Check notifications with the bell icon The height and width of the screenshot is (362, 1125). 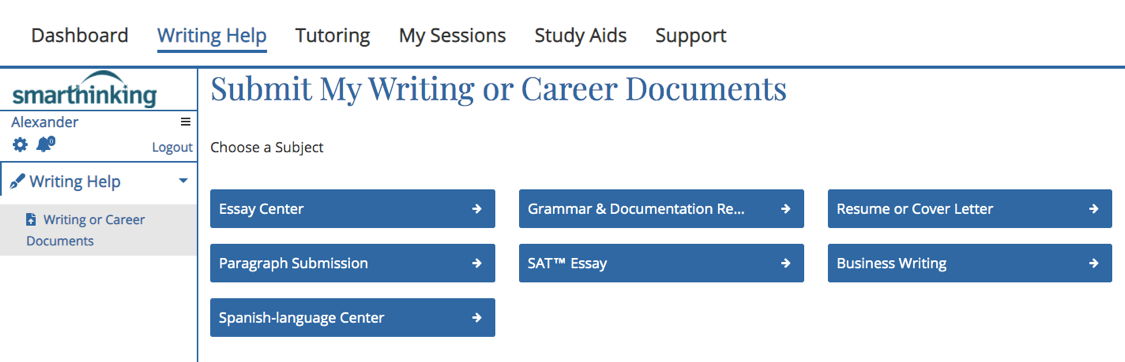click(x=44, y=145)
